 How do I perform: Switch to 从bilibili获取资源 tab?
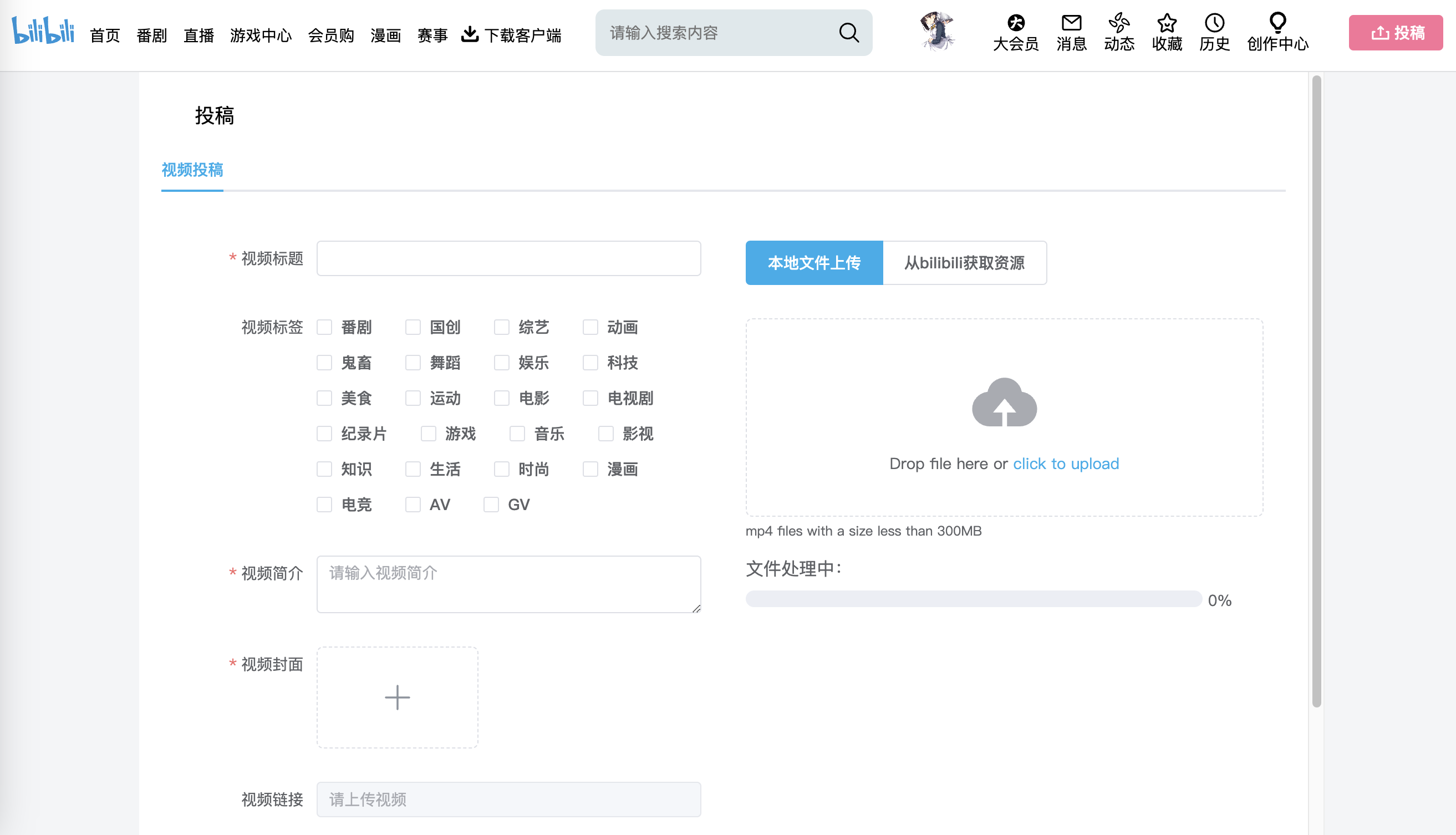(965, 263)
